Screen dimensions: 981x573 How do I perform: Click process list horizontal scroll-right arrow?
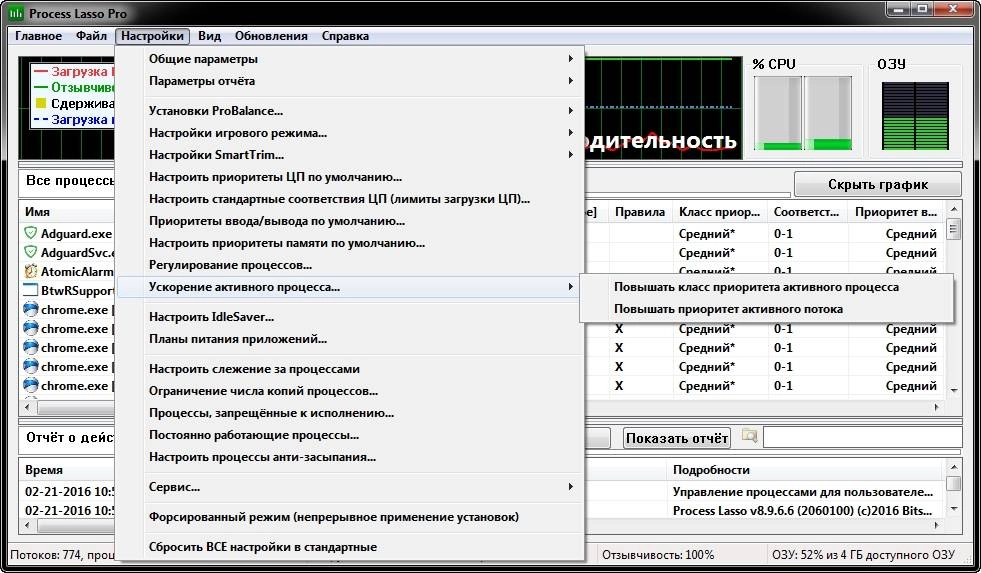(x=937, y=407)
